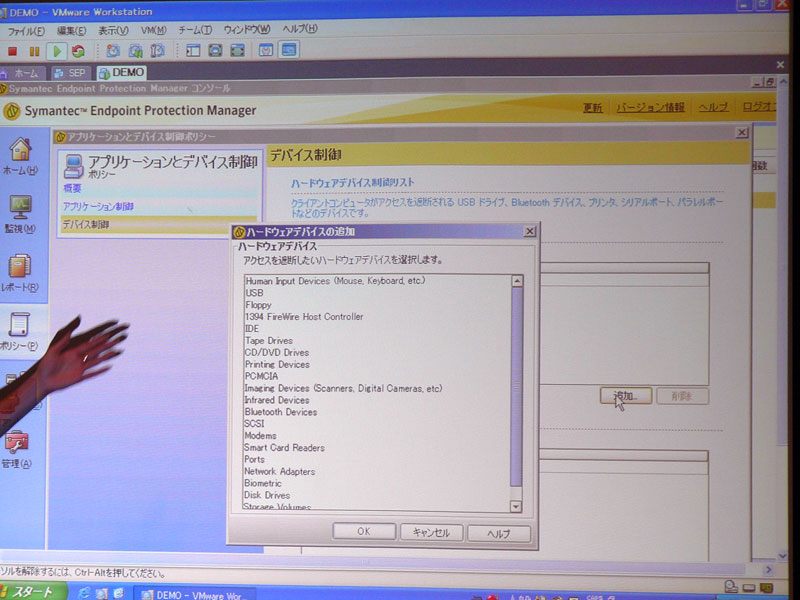This screenshot has width=800, height=600.
Task: Open the チーム(T) menu
Action: (195, 30)
